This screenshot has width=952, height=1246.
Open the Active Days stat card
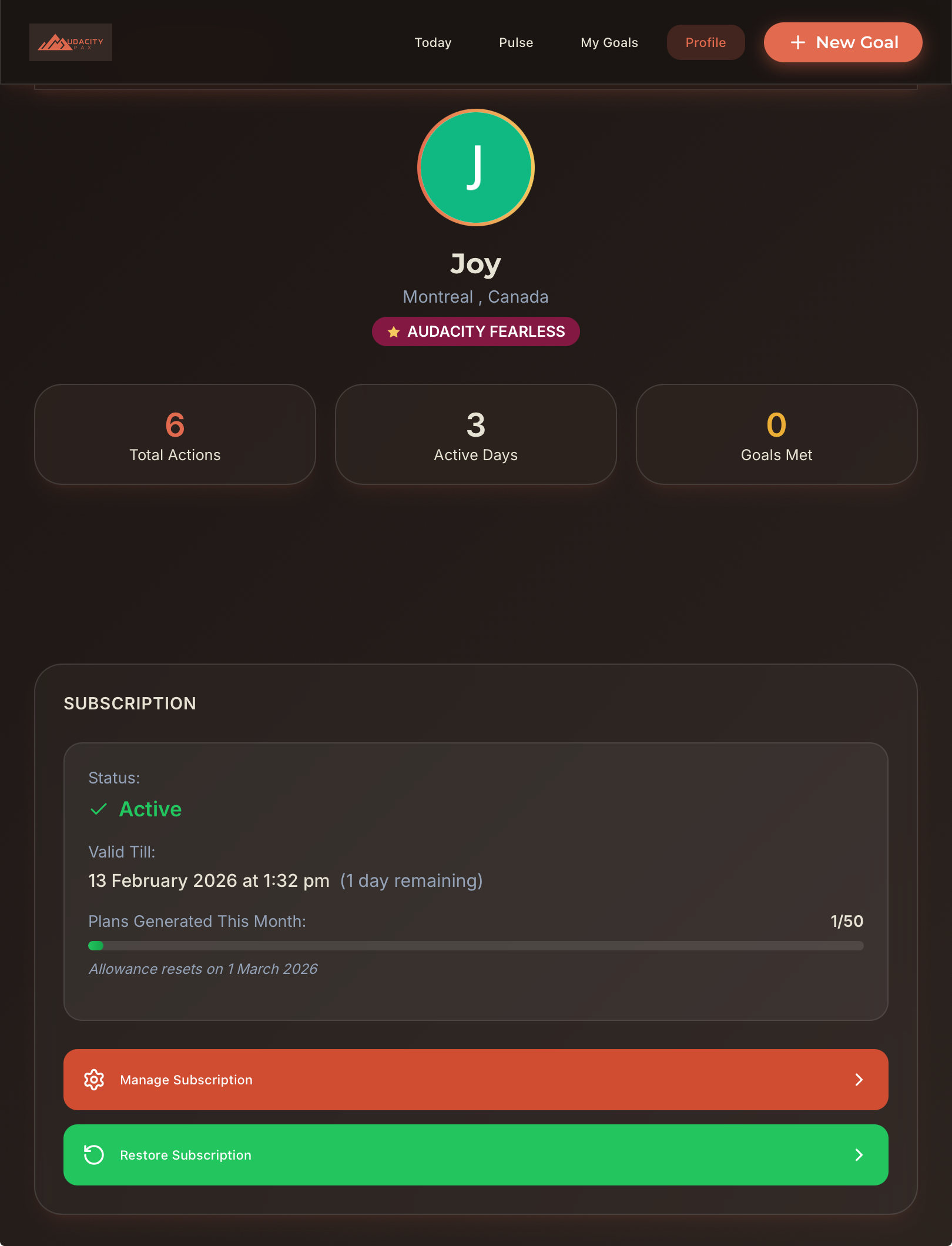(x=476, y=434)
